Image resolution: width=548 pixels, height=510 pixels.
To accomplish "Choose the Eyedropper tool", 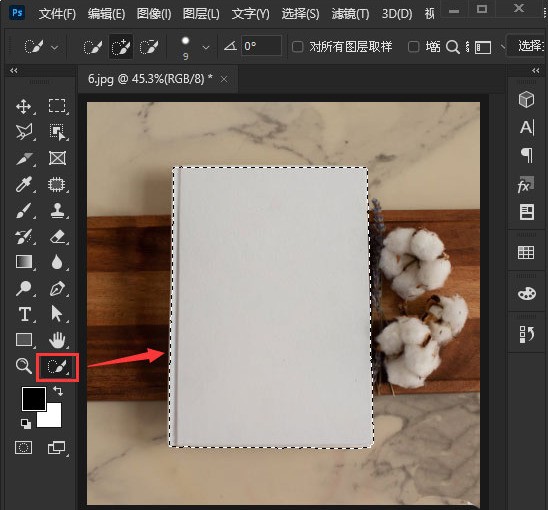I will [x=23, y=184].
